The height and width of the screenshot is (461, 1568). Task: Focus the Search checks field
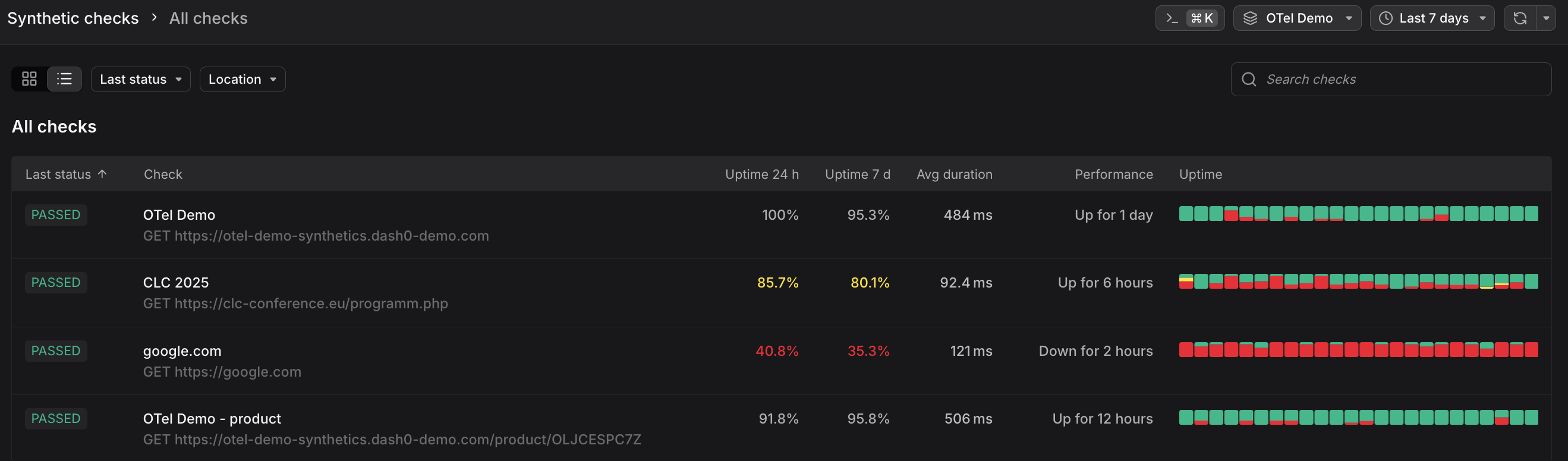click(1391, 79)
